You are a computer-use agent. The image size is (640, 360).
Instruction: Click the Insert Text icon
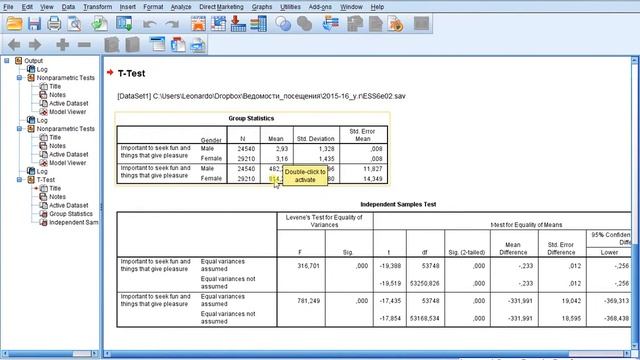(198, 44)
